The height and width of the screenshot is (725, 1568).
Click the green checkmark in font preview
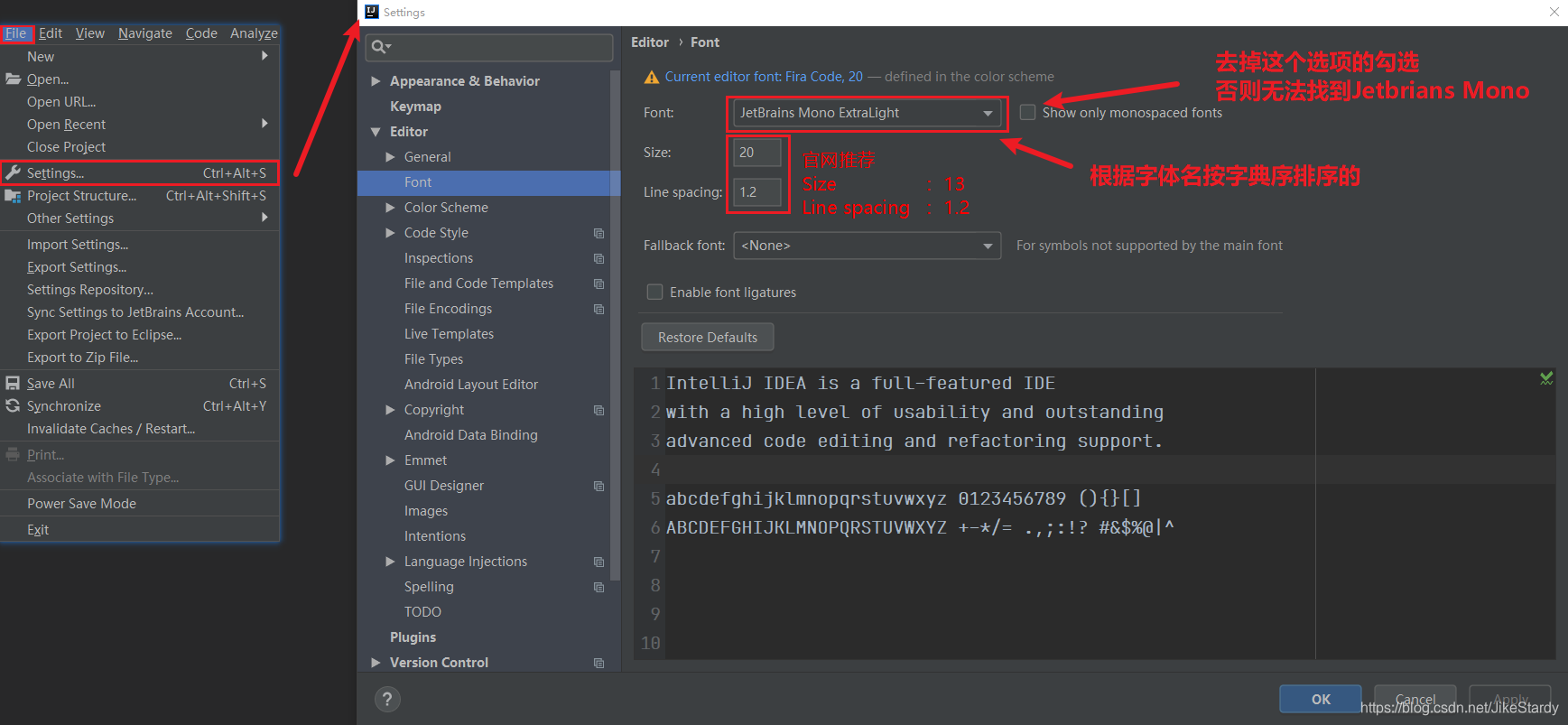1546,378
